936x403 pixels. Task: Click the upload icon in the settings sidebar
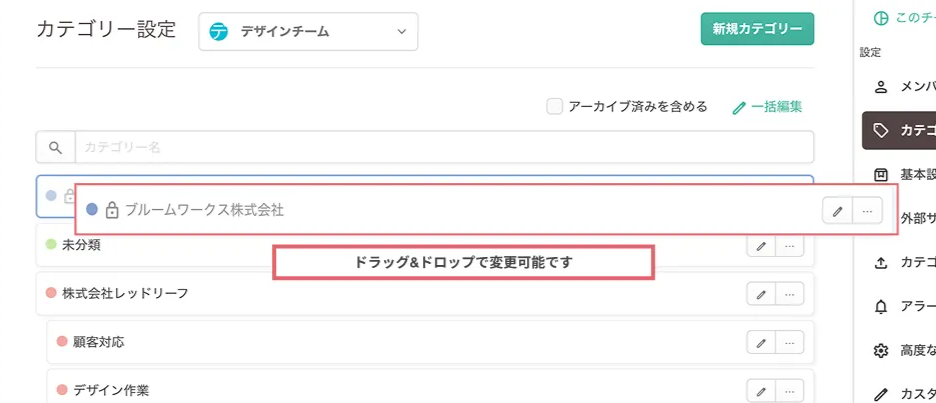(881, 263)
